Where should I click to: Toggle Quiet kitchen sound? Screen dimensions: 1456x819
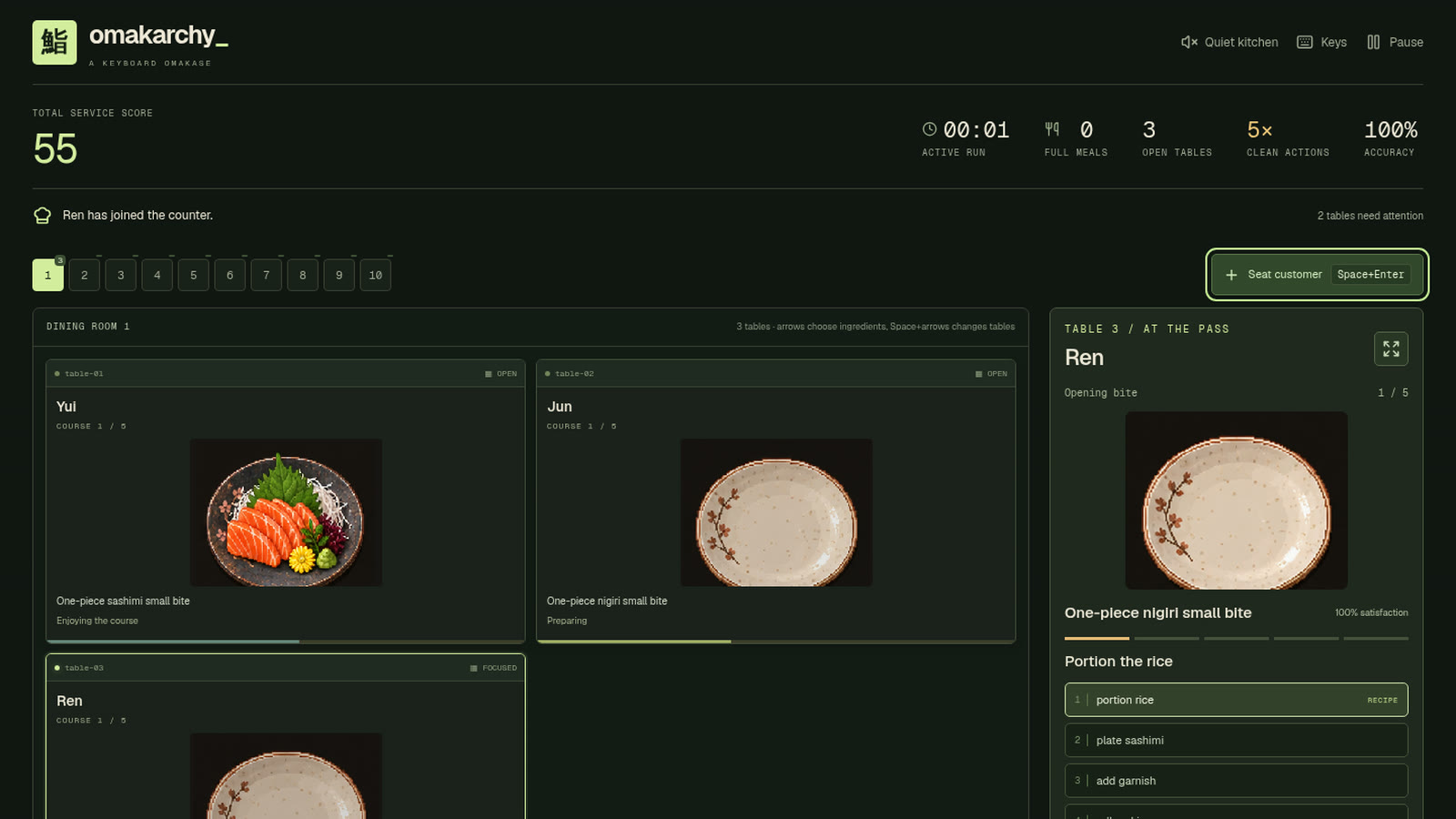[x=1229, y=42]
